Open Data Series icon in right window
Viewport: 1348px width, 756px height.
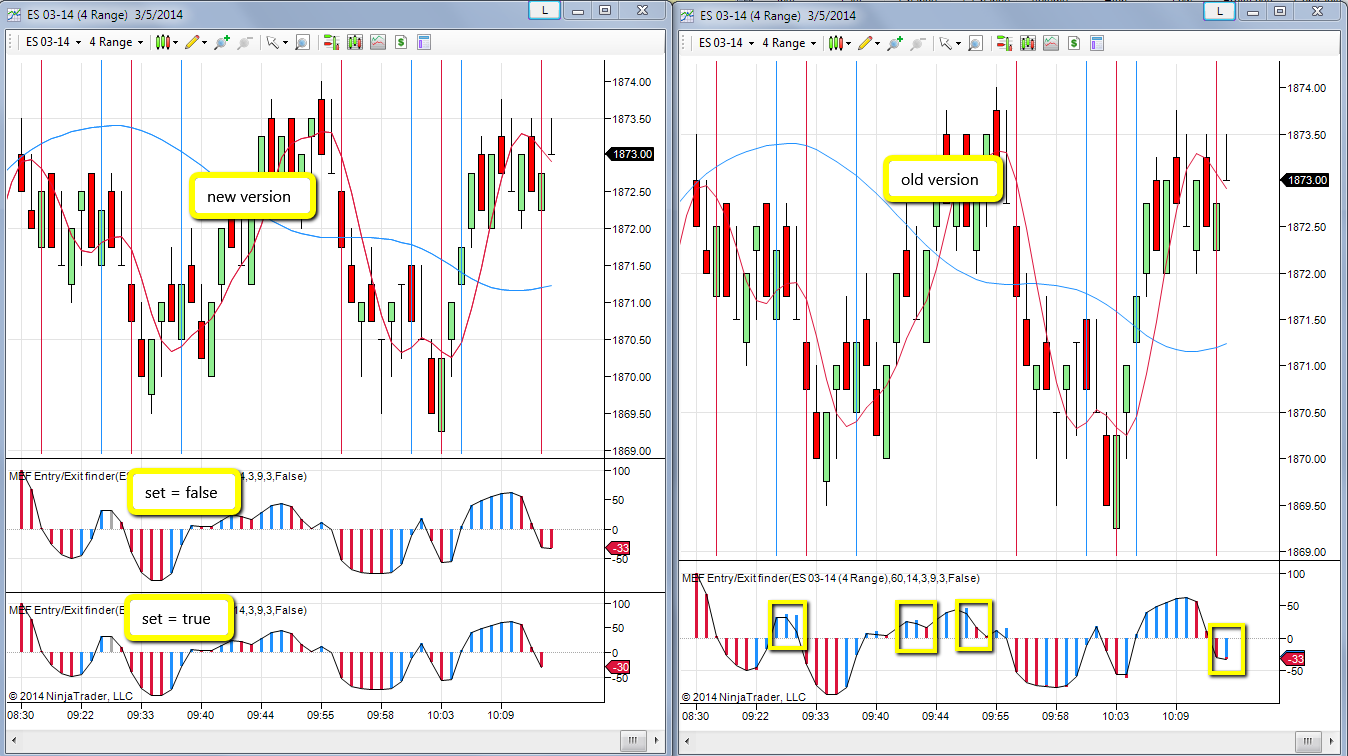(x=1027, y=43)
